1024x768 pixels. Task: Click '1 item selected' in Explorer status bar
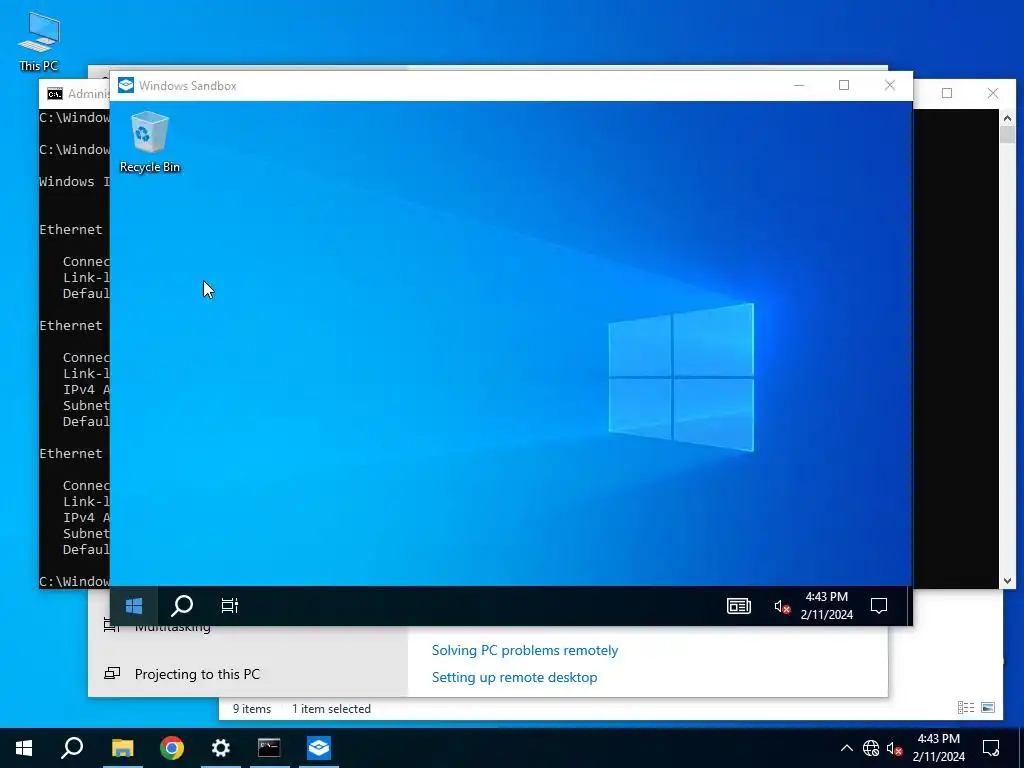coord(331,709)
